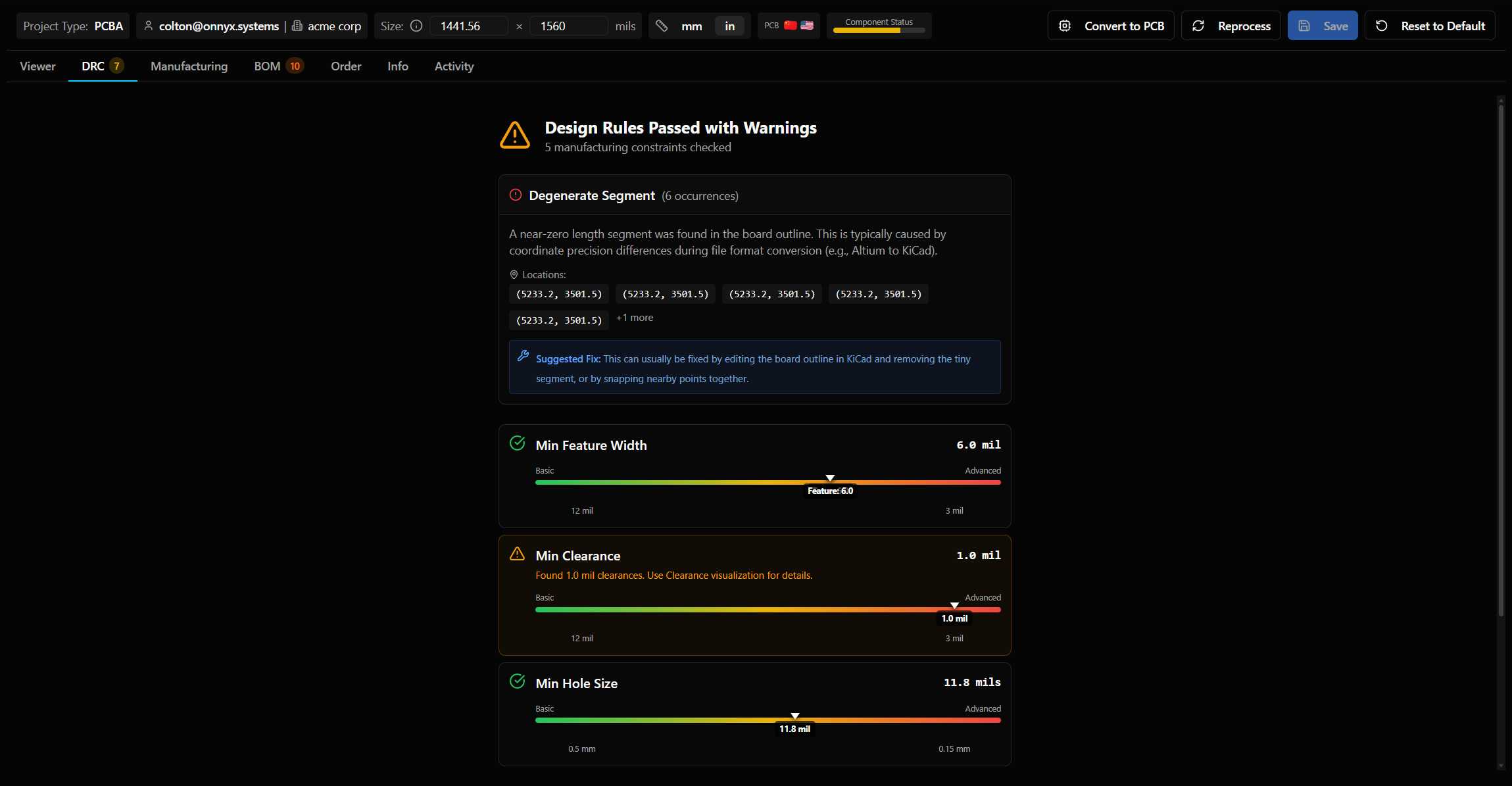Click the USA flag PCB icon
Viewport: 1512px width, 786px height.
tap(807, 26)
